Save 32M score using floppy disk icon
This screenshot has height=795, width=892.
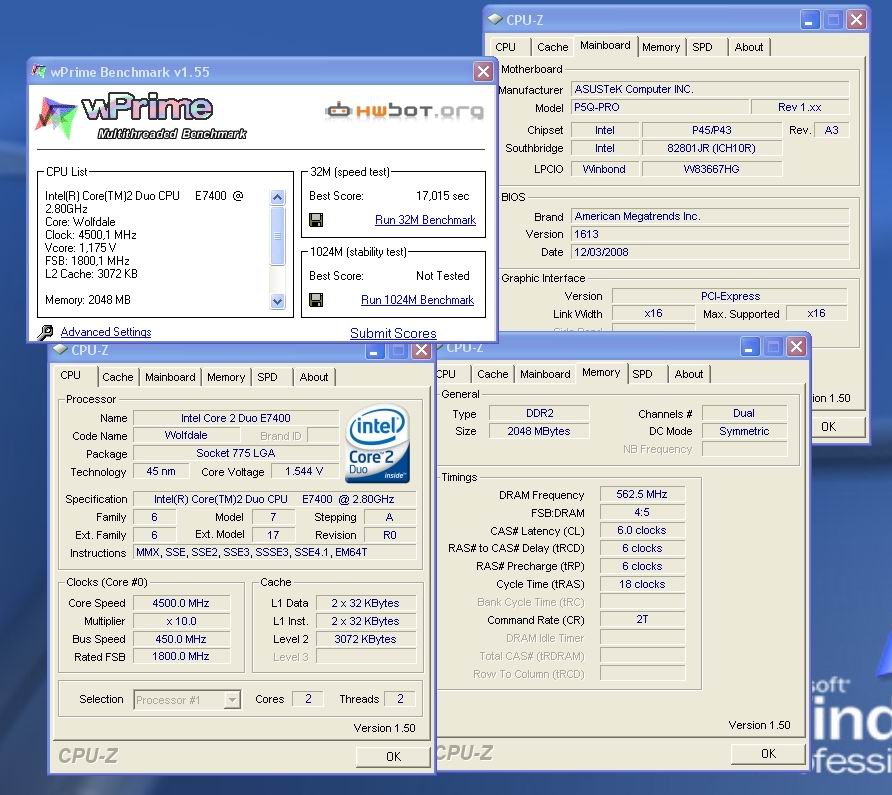pos(316,220)
